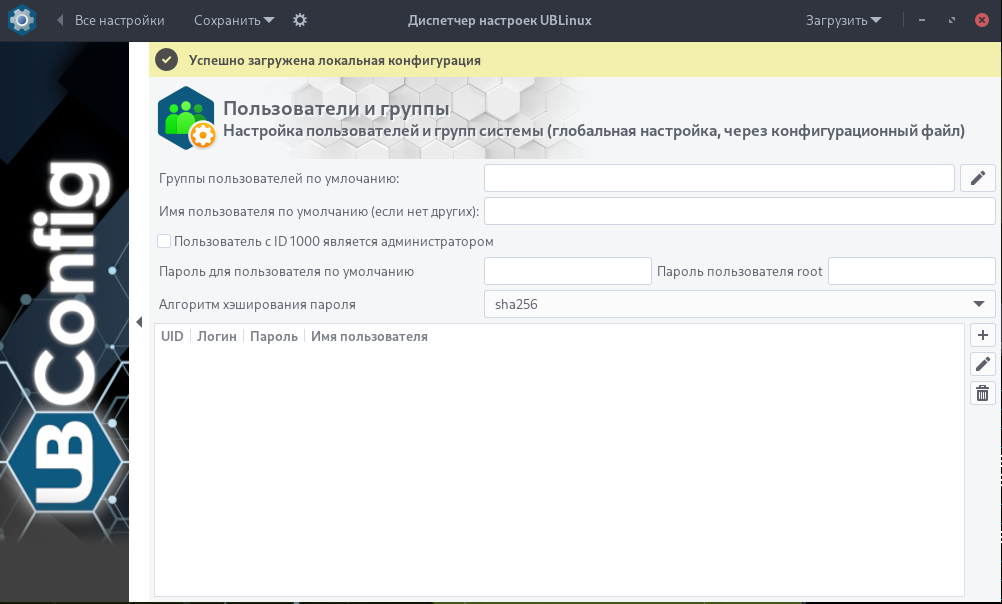Viewport: 1002px width, 604px height.
Task: Collapse the left sidebar panel arrow
Action: coord(139,321)
